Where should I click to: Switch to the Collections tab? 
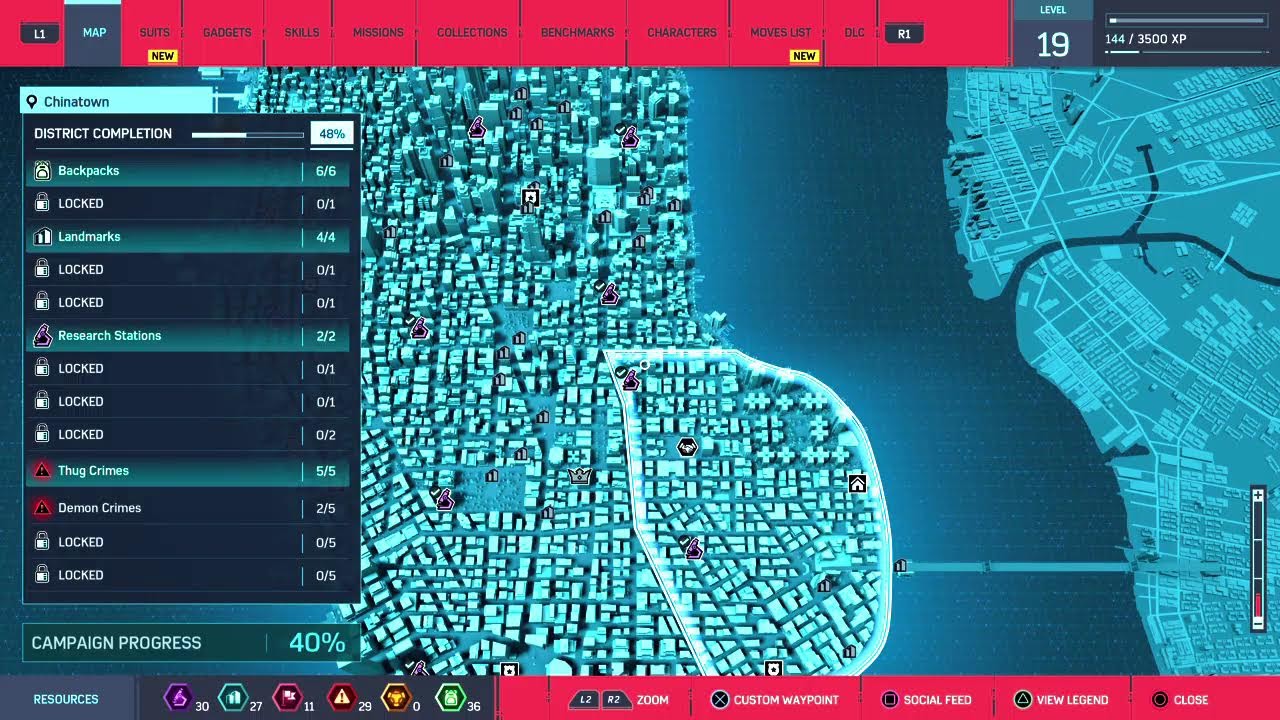coord(472,33)
